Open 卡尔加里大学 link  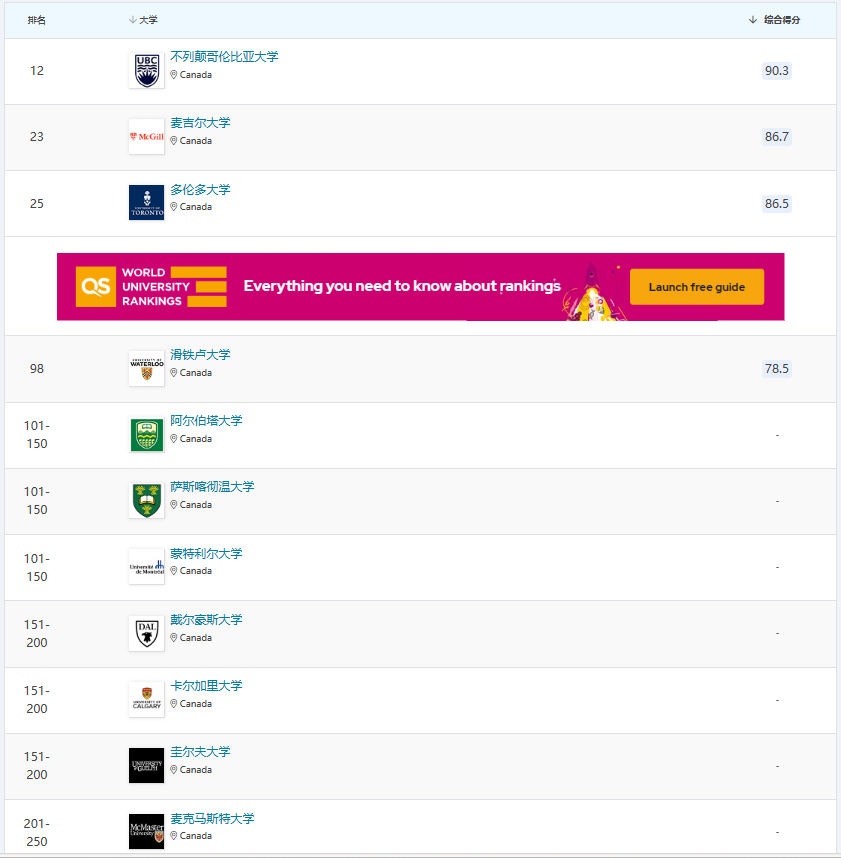click(206, 686)
